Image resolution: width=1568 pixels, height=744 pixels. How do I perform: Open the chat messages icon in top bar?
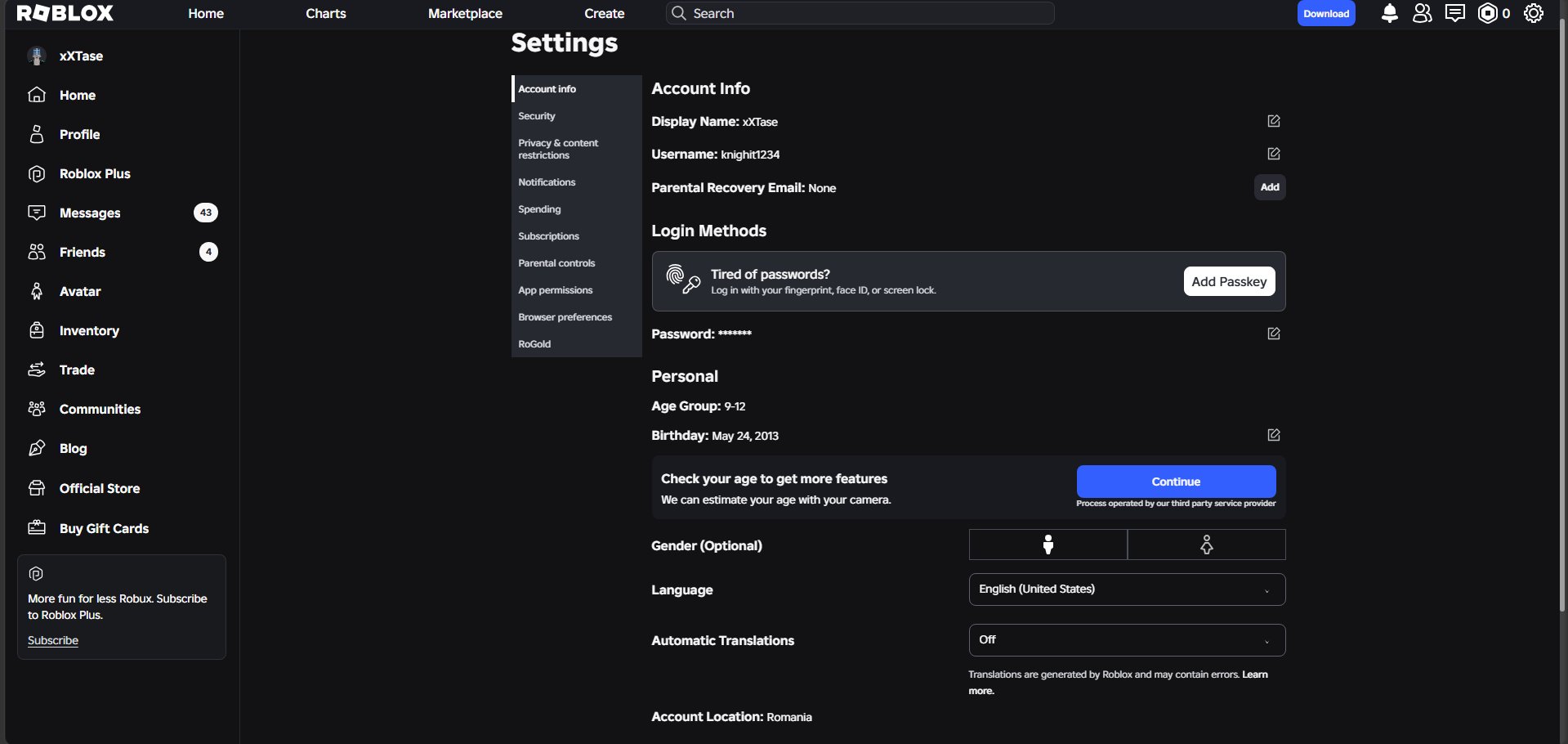click(1455, 13)
